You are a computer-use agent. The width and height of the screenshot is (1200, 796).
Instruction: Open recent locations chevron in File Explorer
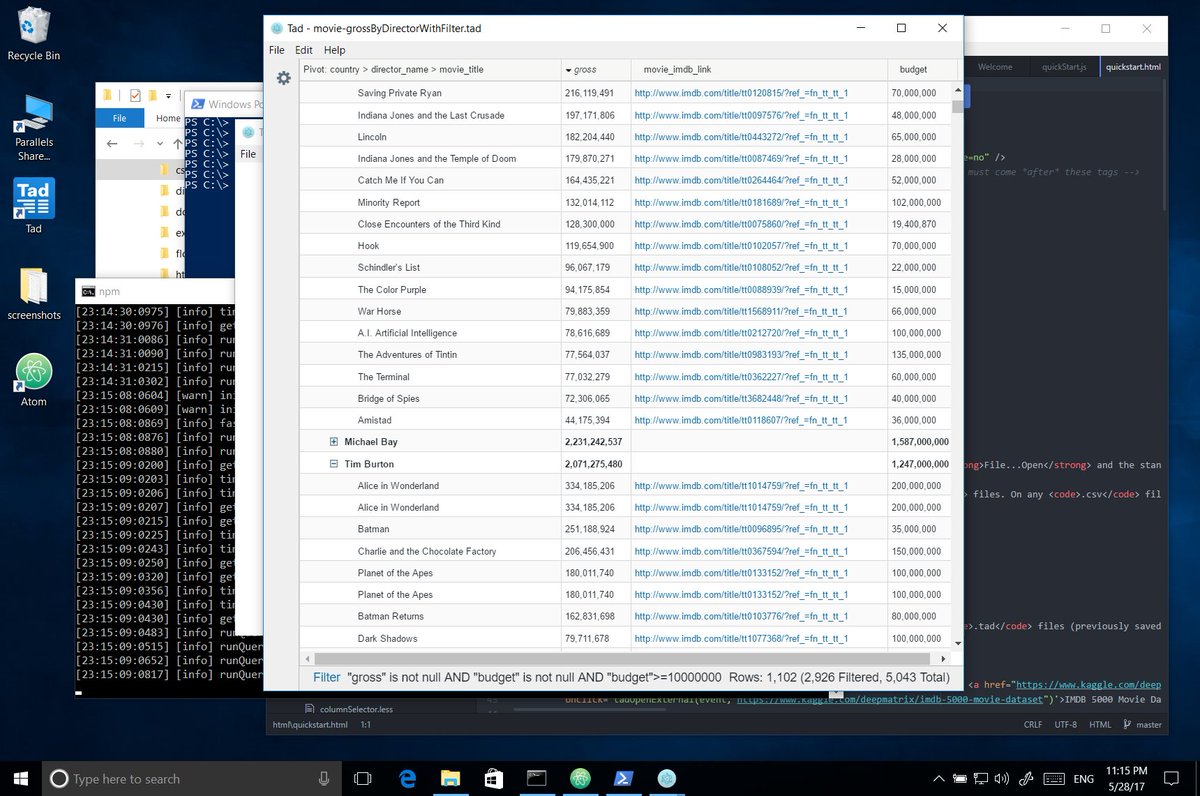(x=159, y=143)
